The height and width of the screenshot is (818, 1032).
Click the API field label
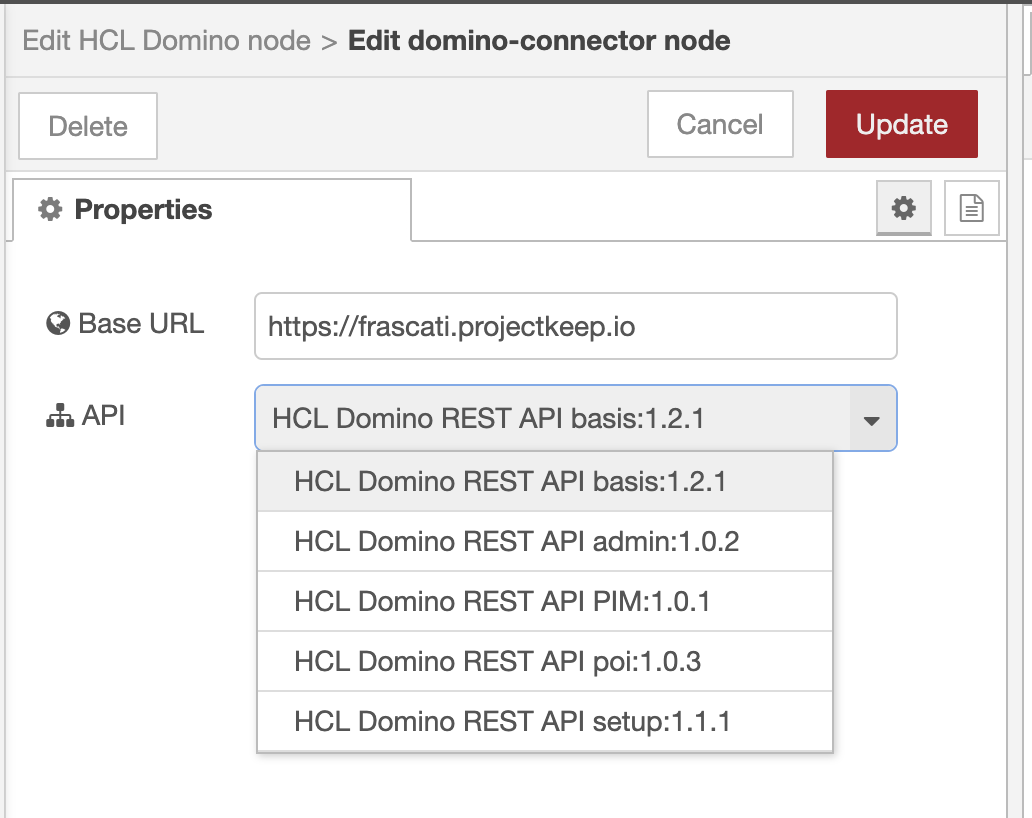[x=86, y=416]
